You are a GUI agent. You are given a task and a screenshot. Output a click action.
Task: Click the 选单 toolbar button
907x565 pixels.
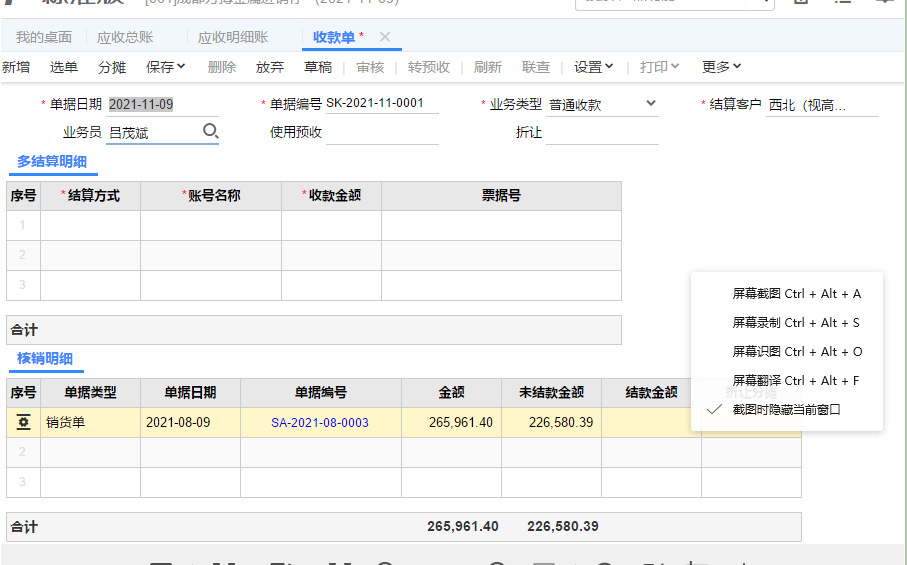(x=64, y=67)
